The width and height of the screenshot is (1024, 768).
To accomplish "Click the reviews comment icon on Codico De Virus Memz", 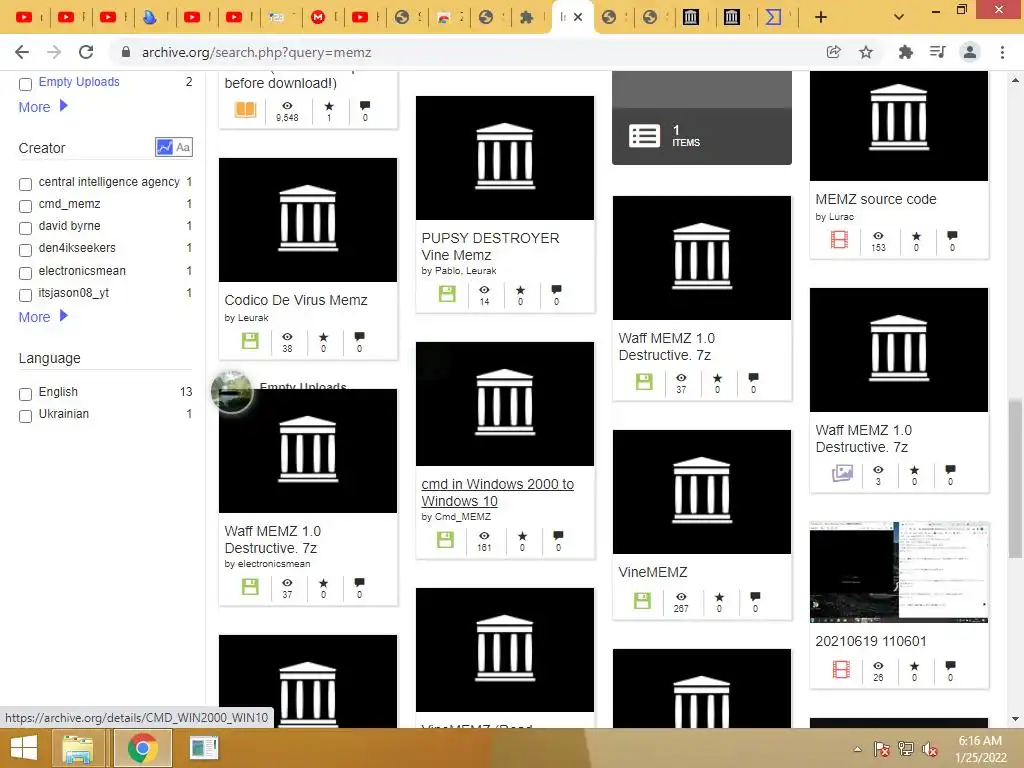I will click(359, 337).
